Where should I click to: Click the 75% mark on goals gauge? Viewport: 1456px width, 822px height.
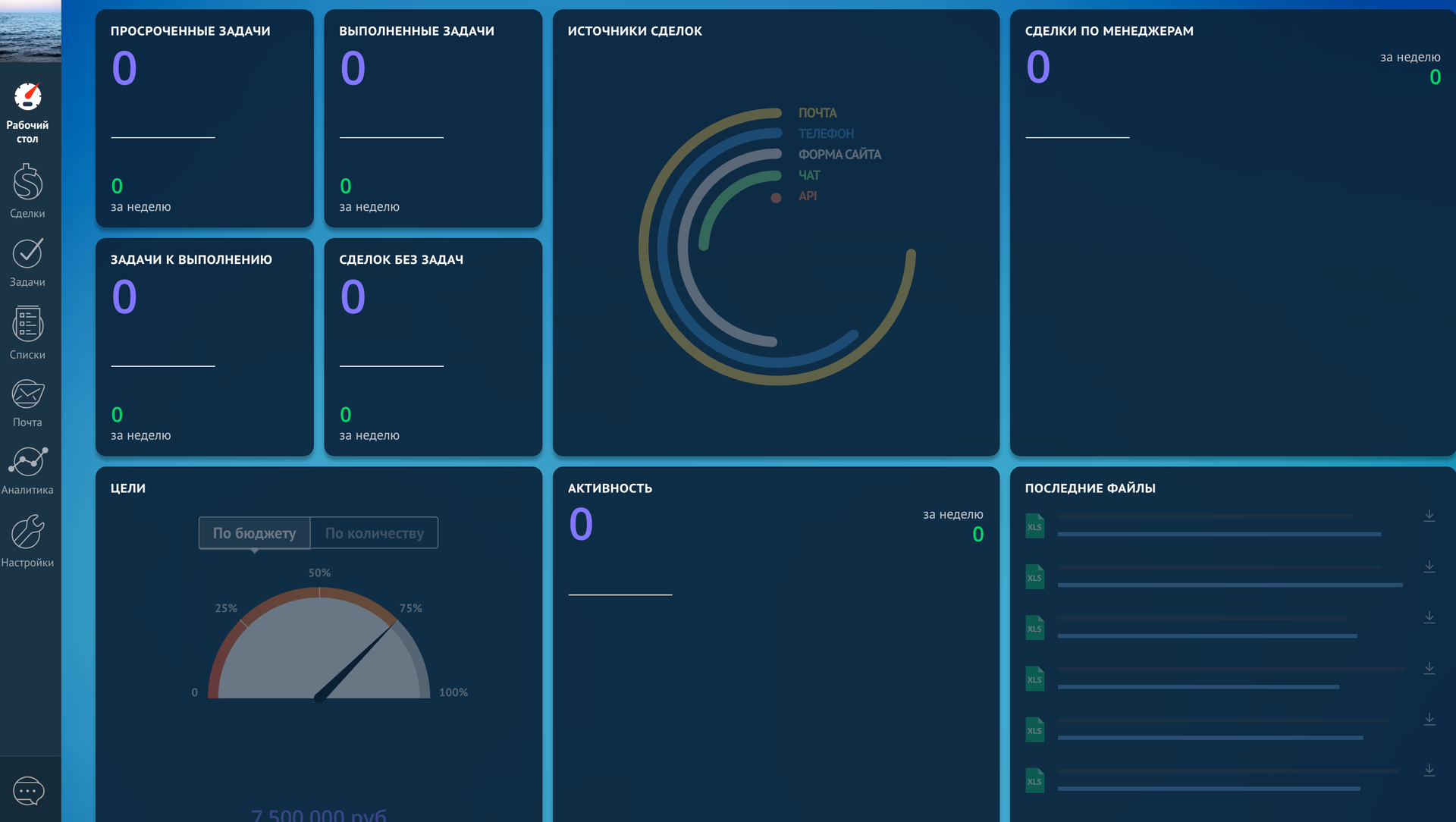pos(411,608)
